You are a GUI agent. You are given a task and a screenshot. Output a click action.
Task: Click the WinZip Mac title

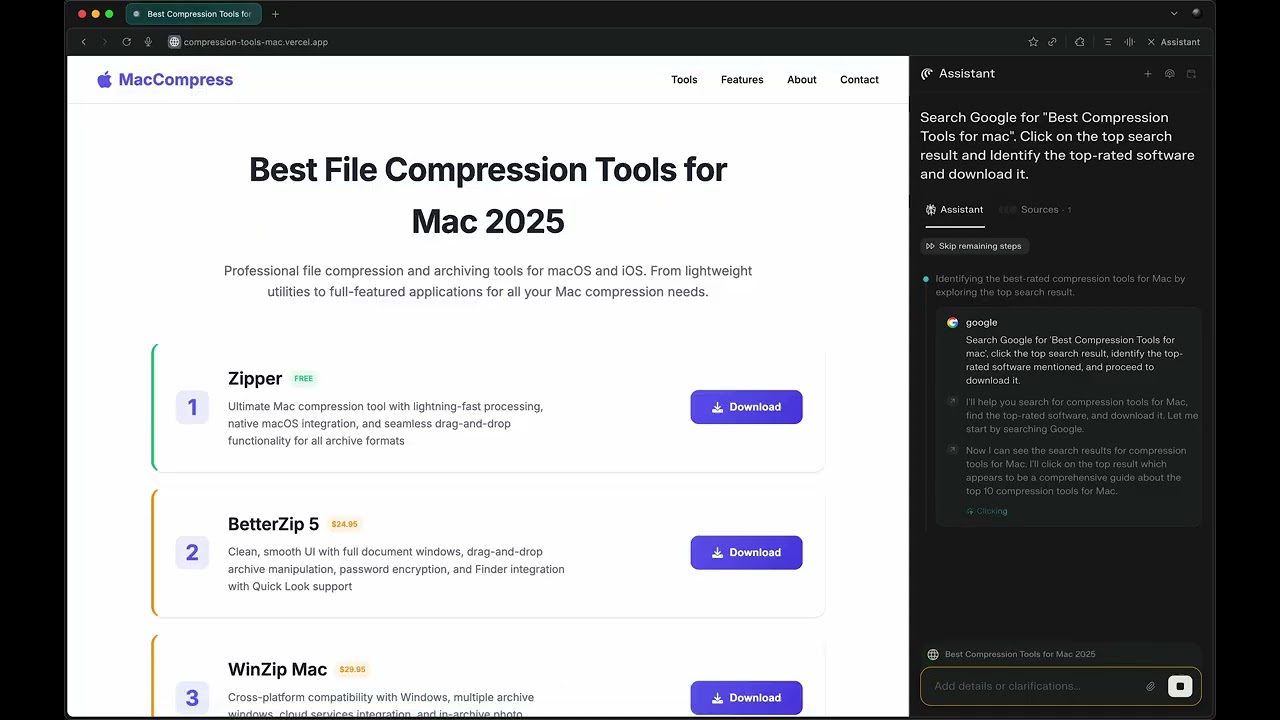click(x=277, y=669)
